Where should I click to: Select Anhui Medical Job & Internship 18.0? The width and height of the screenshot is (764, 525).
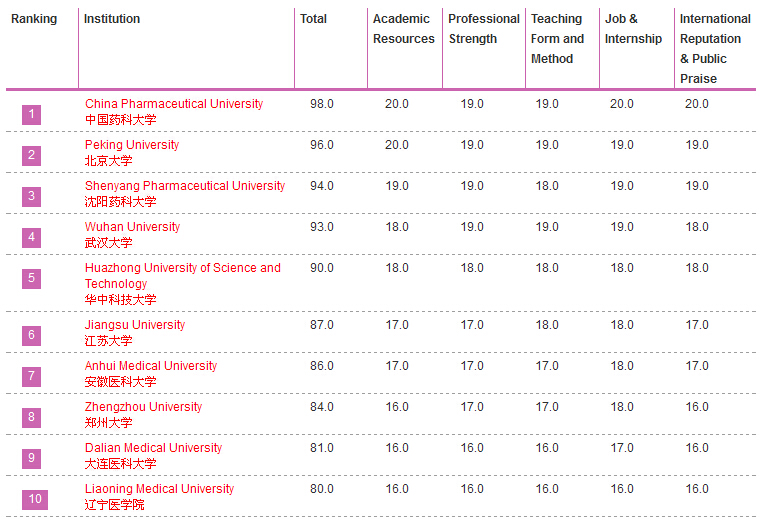point(622,366)
